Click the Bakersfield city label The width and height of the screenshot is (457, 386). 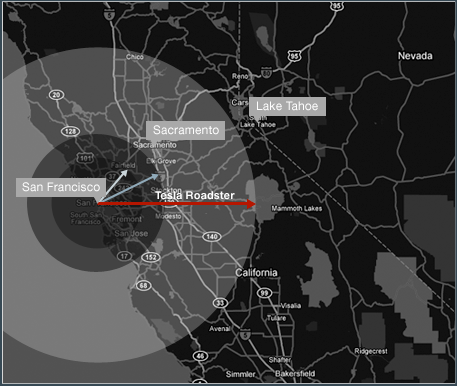(295, 374)
